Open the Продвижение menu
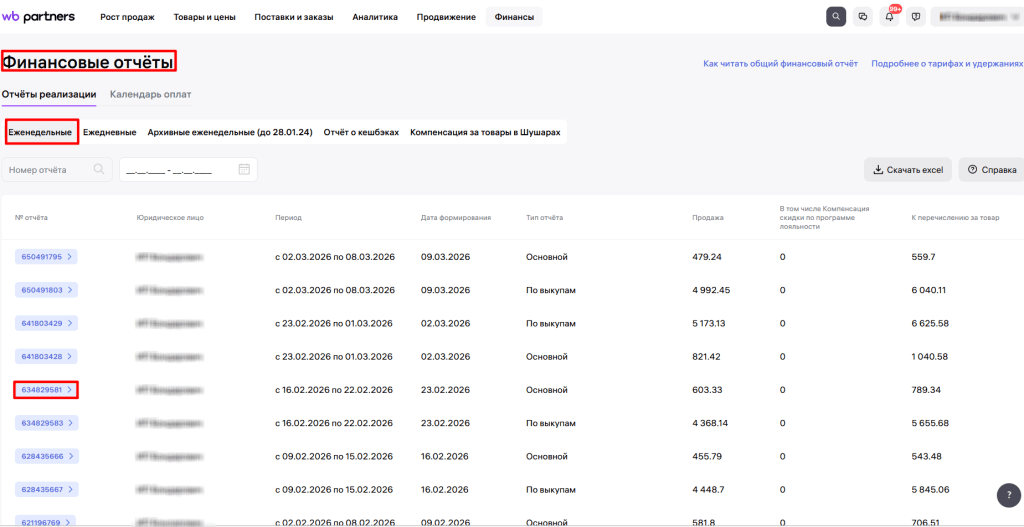 click(x=446, y=17)
